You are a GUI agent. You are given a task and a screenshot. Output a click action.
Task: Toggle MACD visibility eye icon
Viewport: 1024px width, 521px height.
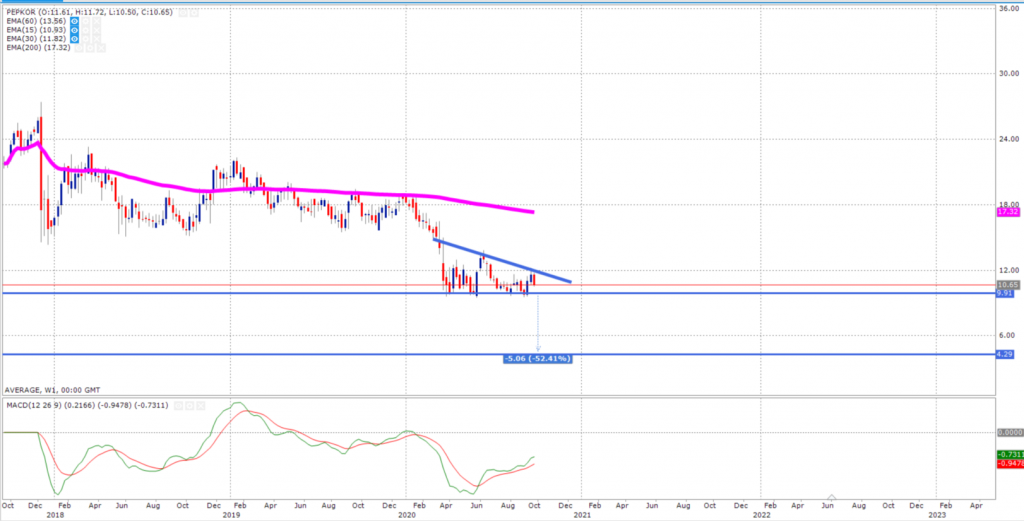point(178,405)
